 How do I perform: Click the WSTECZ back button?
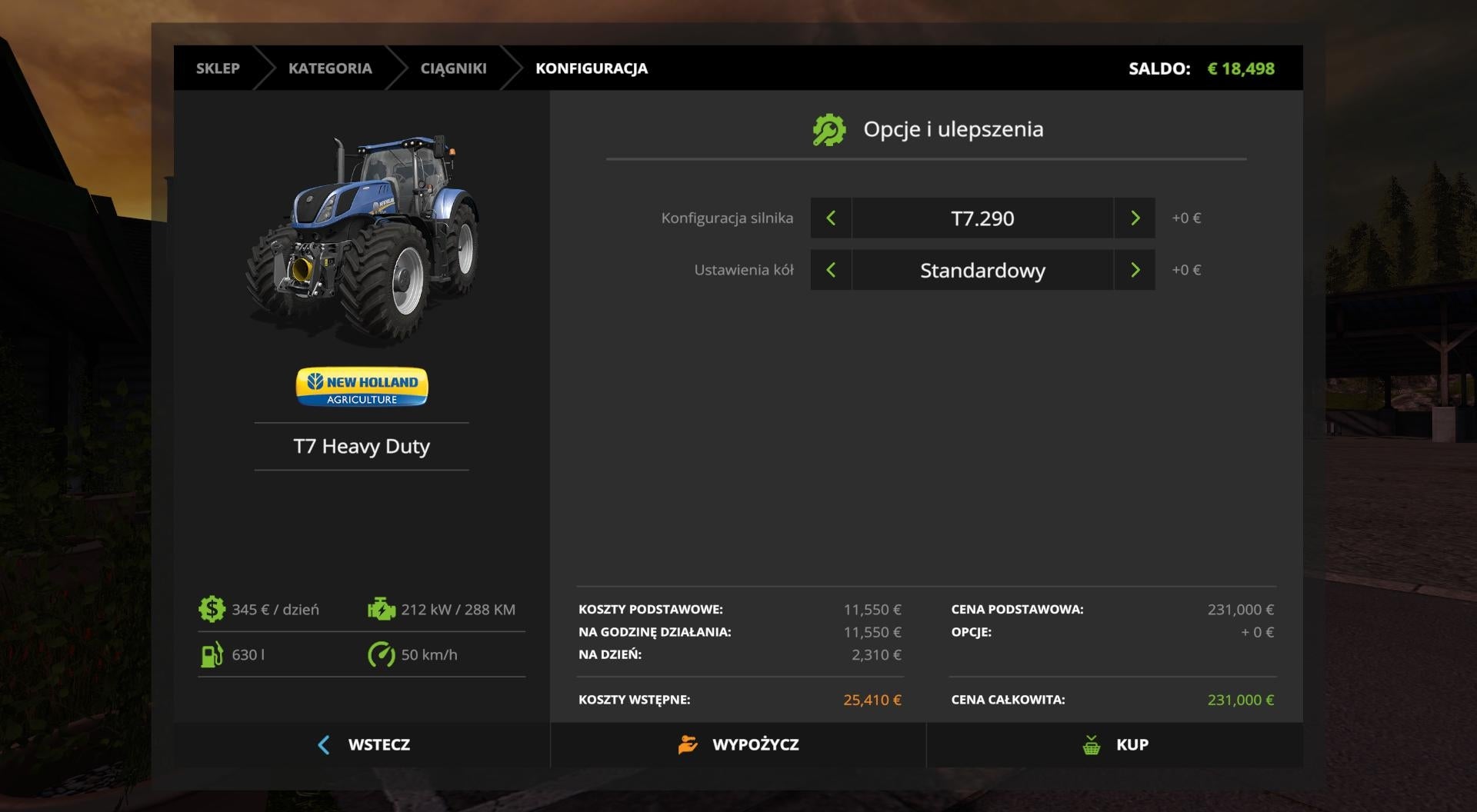tap(362, 744)
